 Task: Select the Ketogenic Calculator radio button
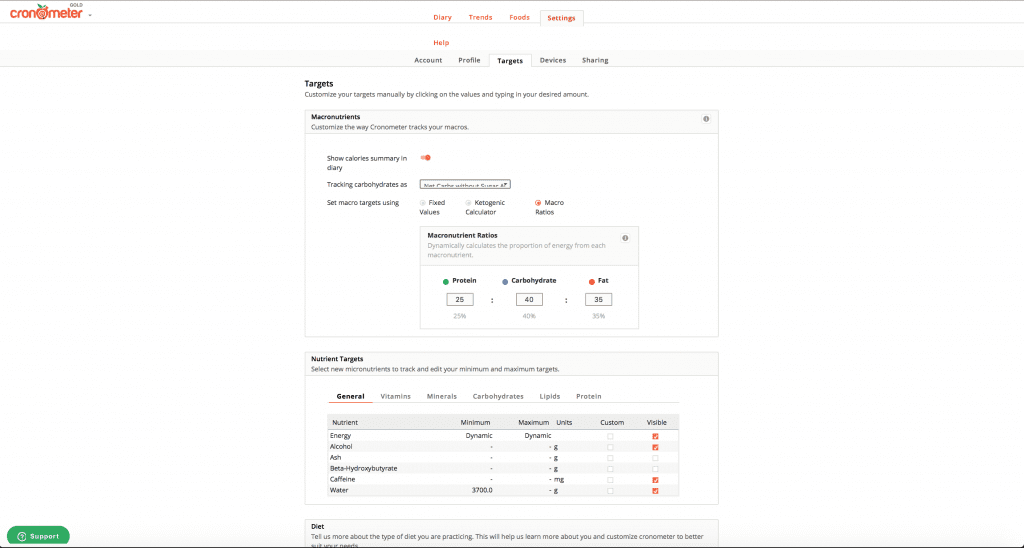coord(468,203)
